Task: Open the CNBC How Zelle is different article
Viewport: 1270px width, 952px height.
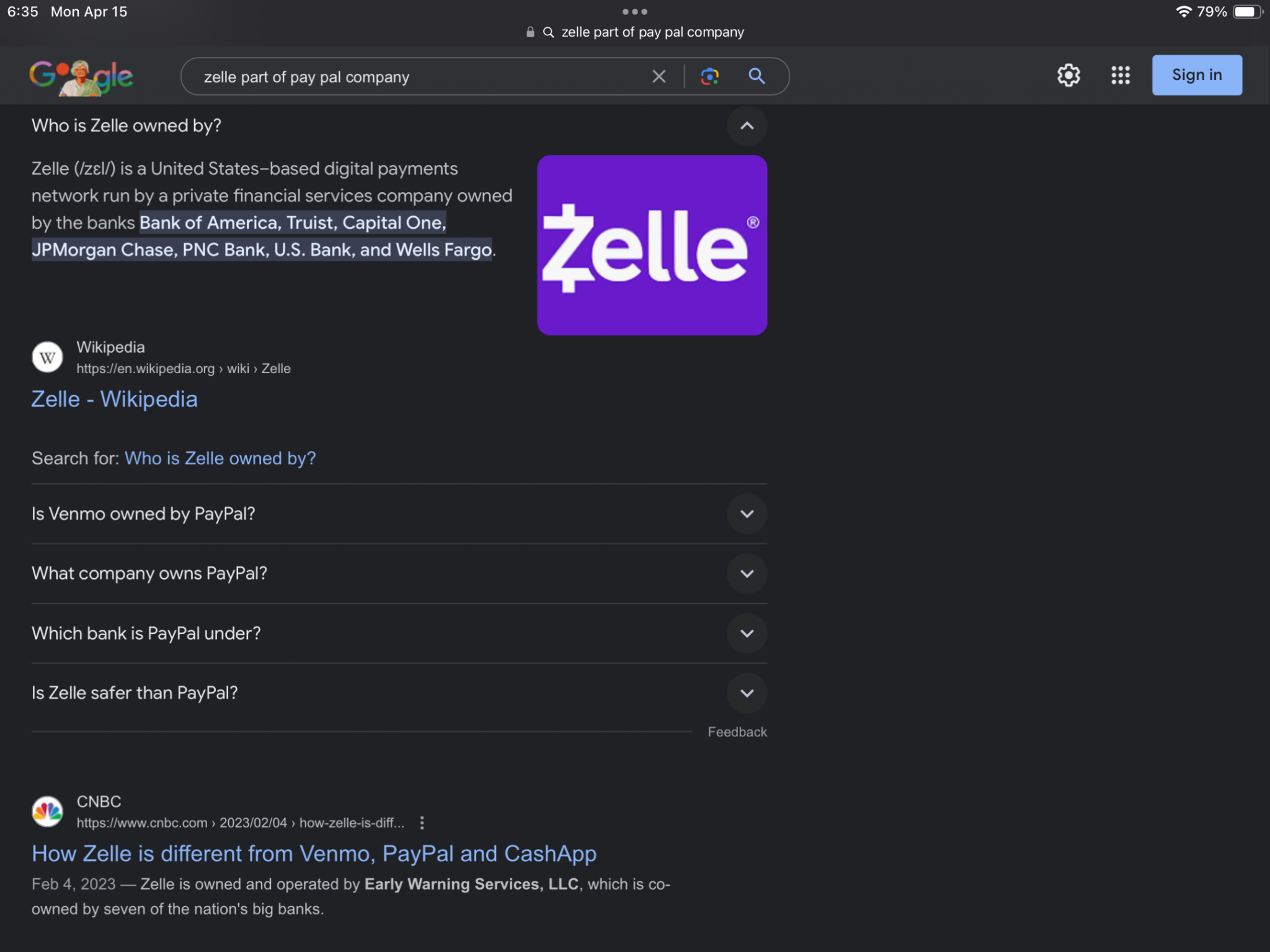Action: coord(314,853)
